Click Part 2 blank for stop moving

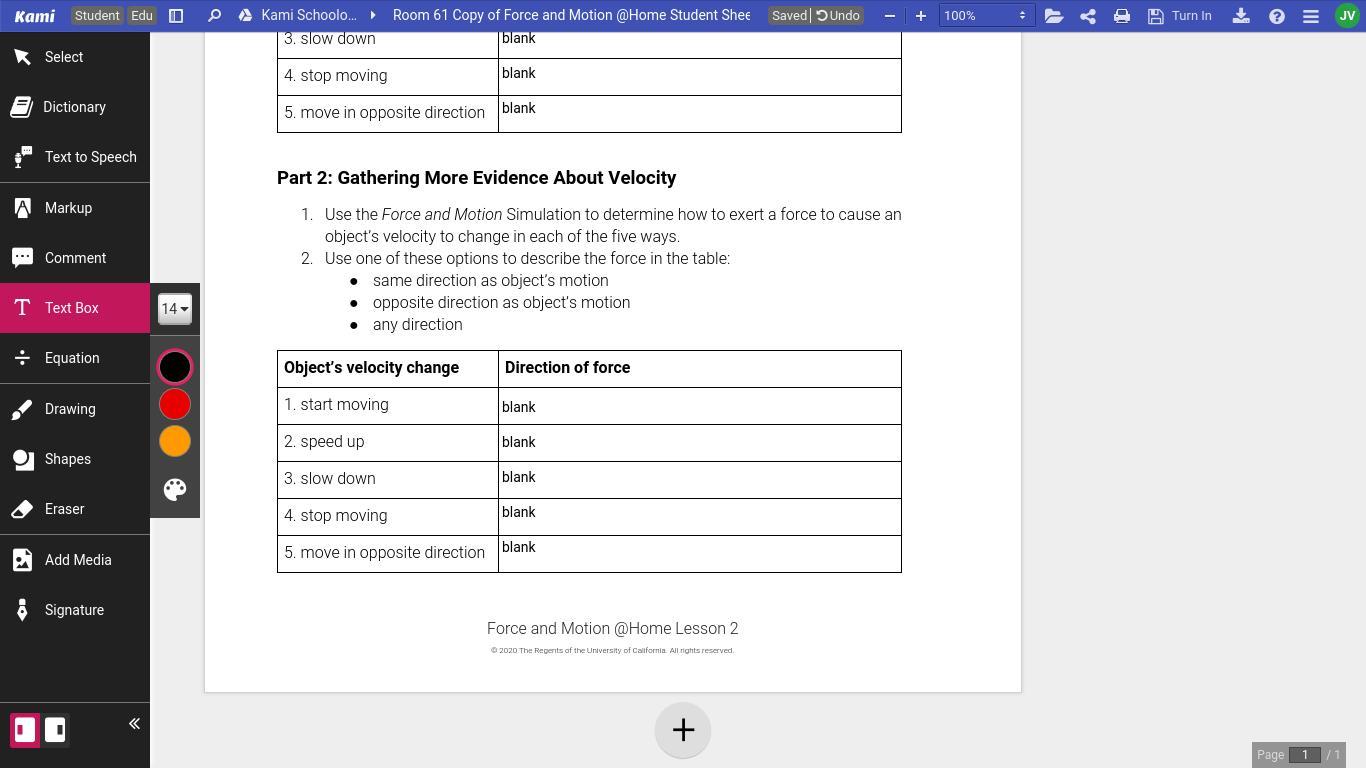[x=700, y=517]
